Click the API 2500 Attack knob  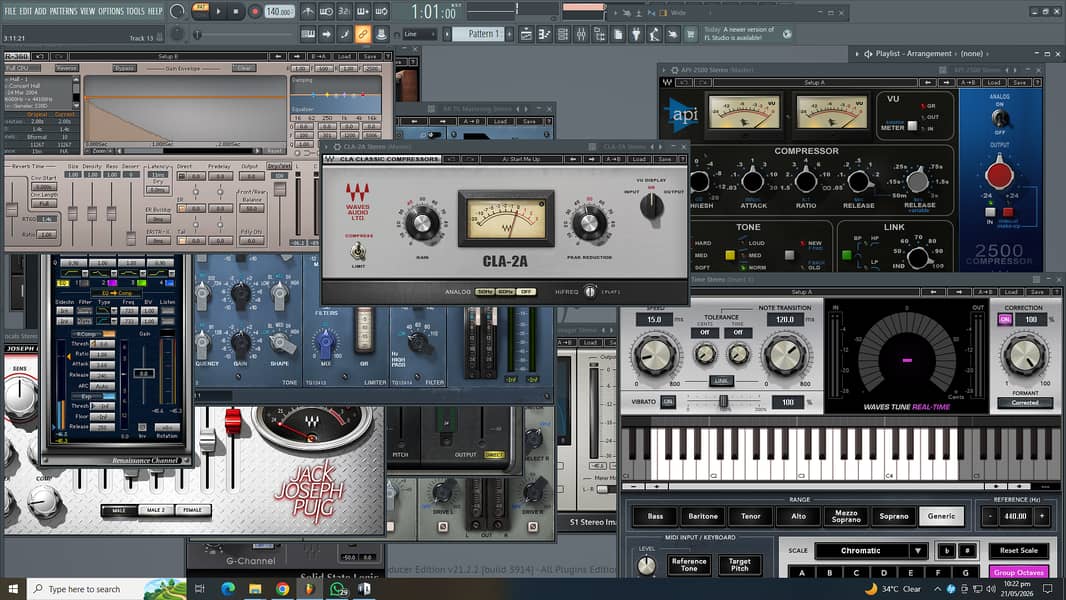753,181
